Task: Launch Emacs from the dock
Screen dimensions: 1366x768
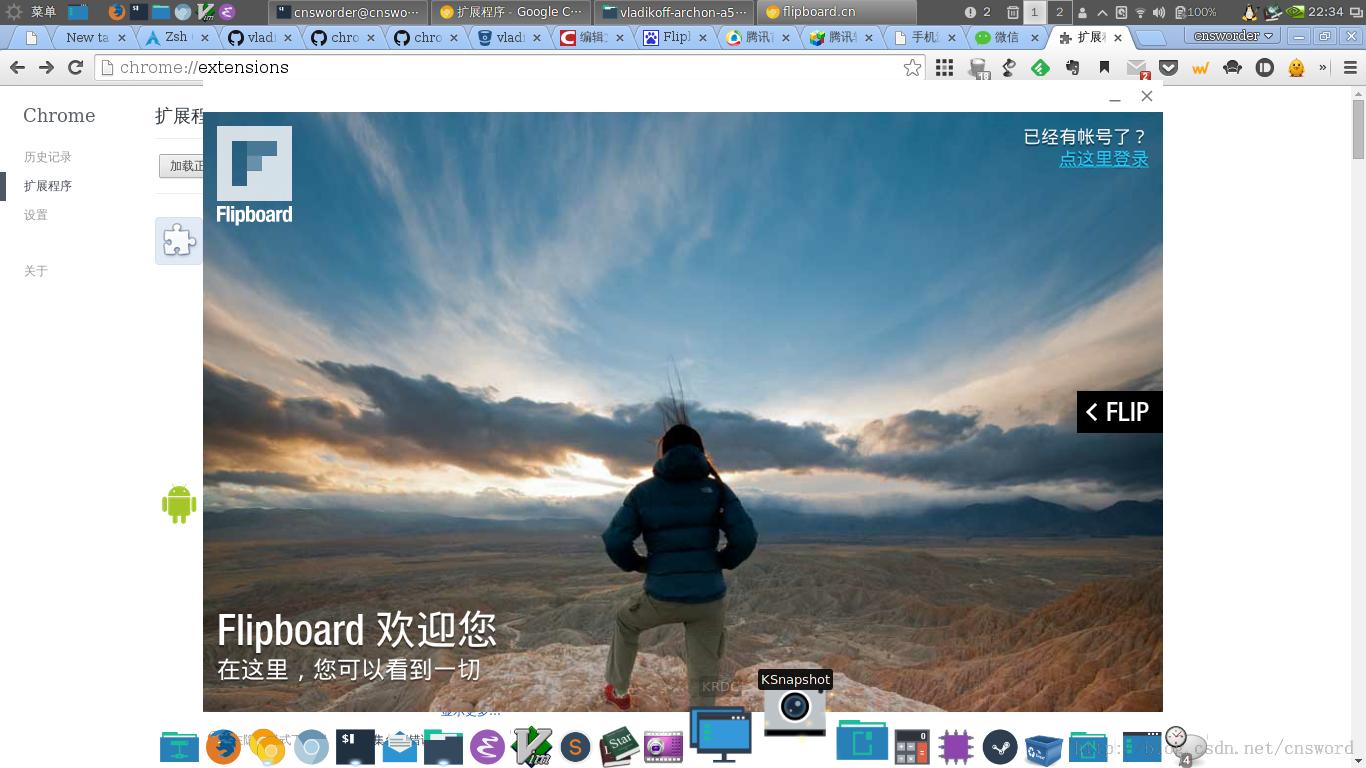Action: coord(487,747)
